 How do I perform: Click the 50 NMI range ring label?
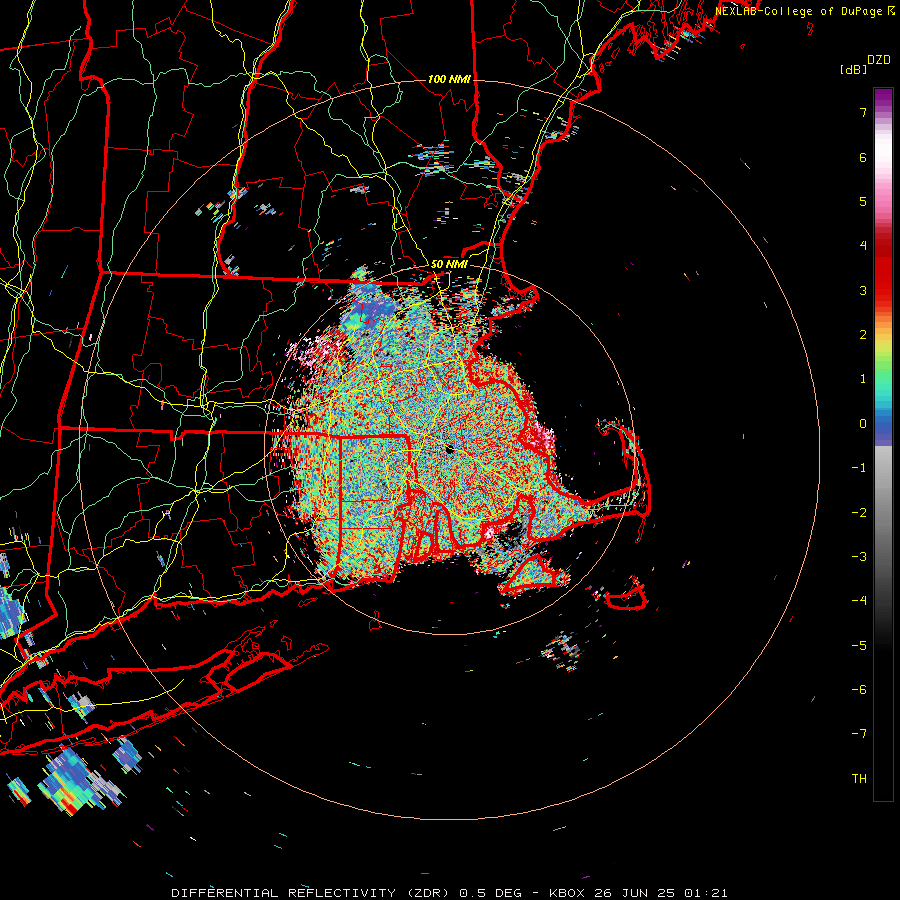(x=449, y=264)
